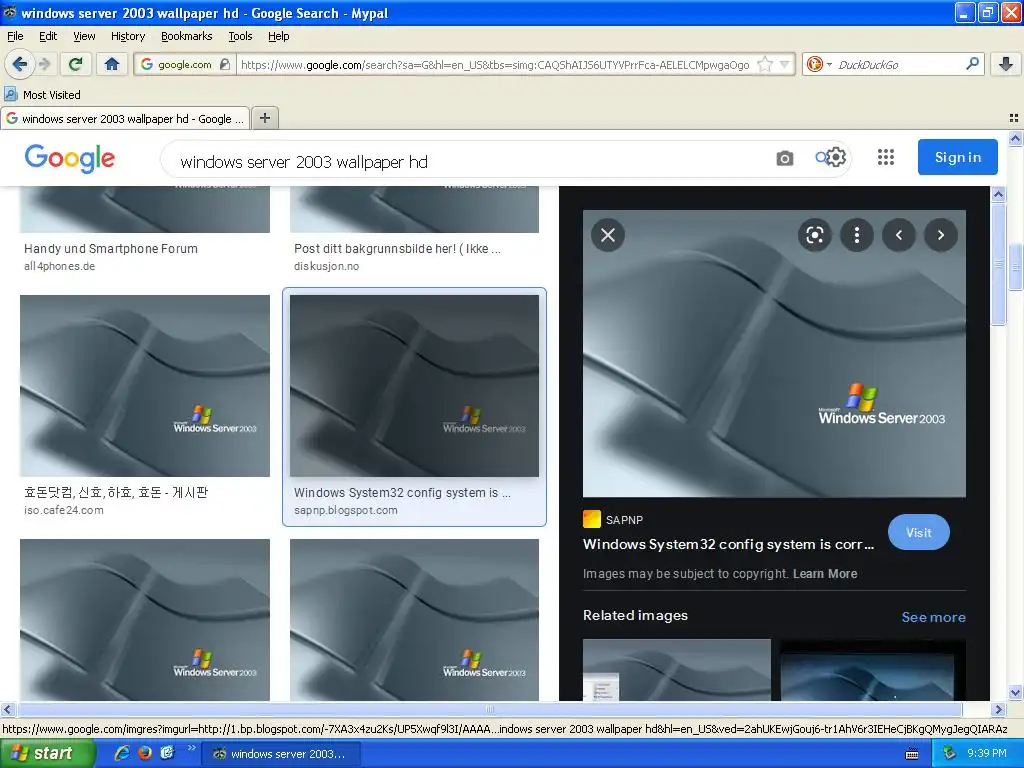Launch Firefox from Quick Launch
The width and height of the screenshot is (1024, 768).
pos(145,753)
